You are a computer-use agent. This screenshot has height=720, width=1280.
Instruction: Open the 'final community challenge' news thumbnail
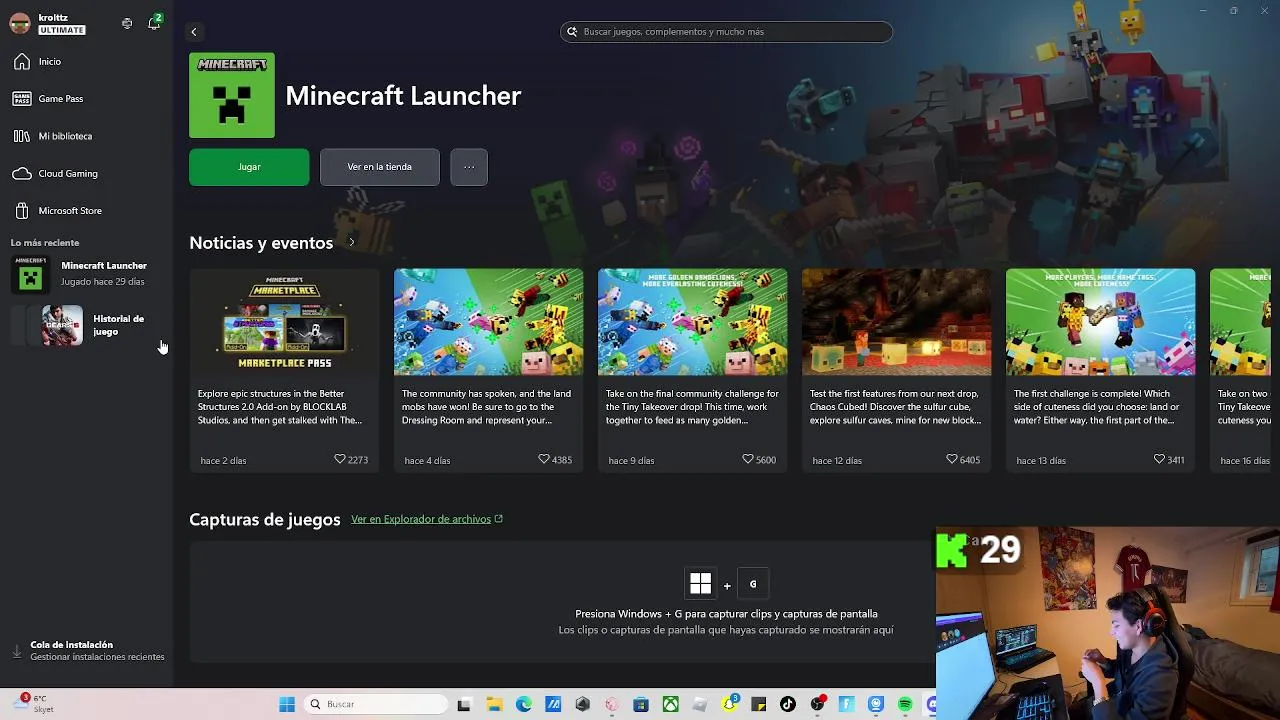click(x=692, y=322)
